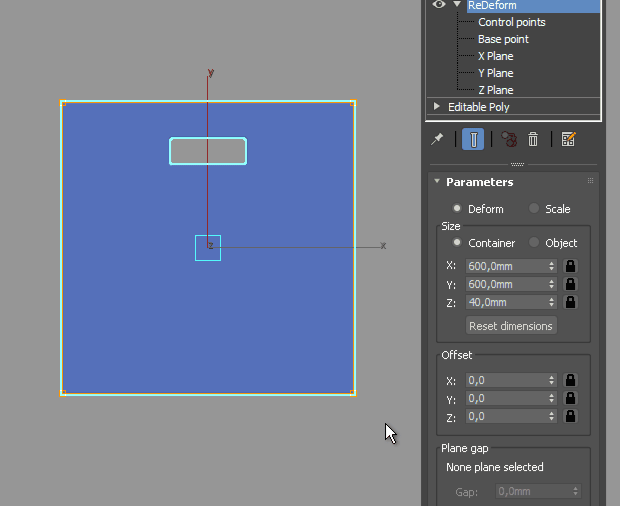Screen dimensions: 620x506
Task: Collapse the Parameters rollout
Action: point(437,182)
